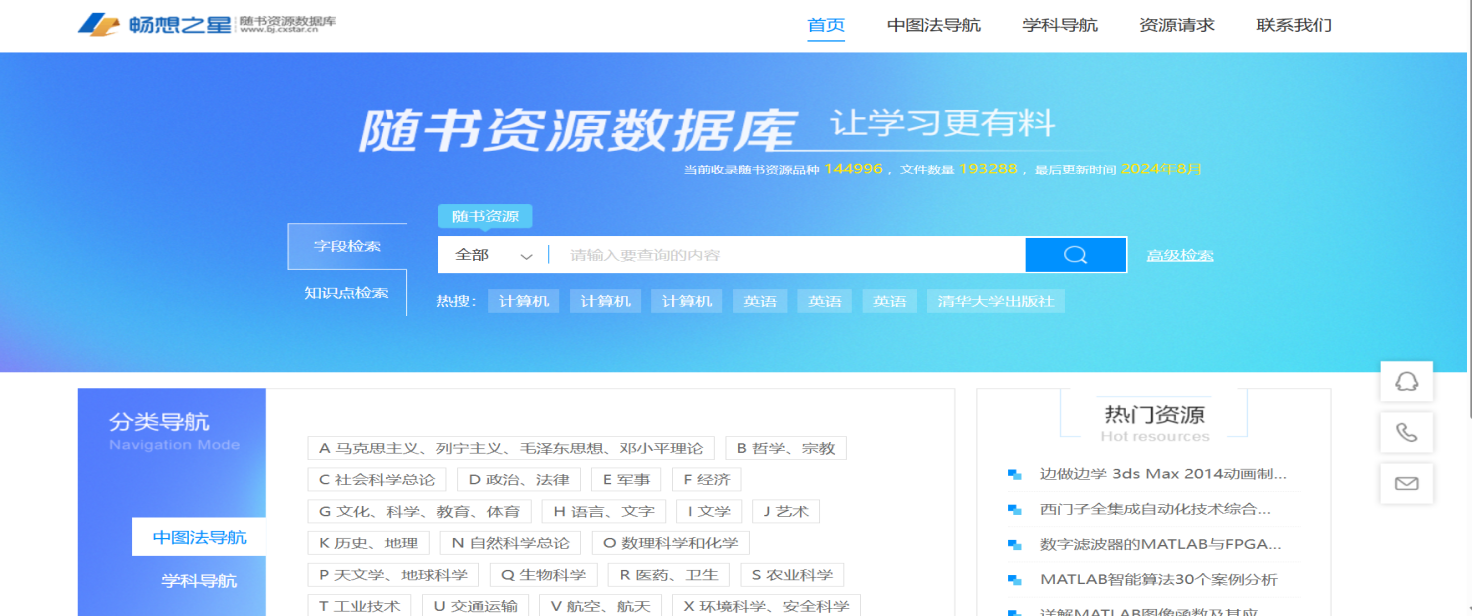The image size is (1472, 616).
Task: Click the email envelope icon
Action: tap(1406, 483)
